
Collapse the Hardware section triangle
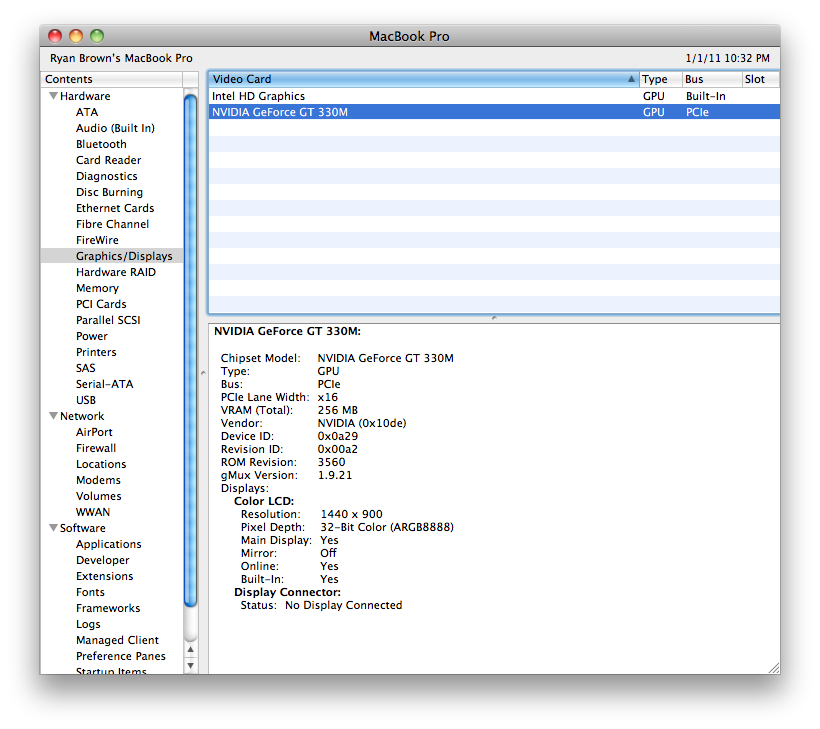pyautogui.click(x=53, y=96)
